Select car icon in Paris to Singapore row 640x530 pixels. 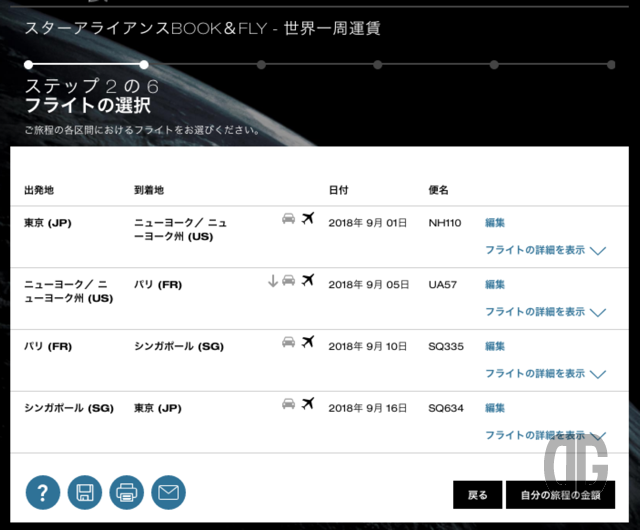289,342
